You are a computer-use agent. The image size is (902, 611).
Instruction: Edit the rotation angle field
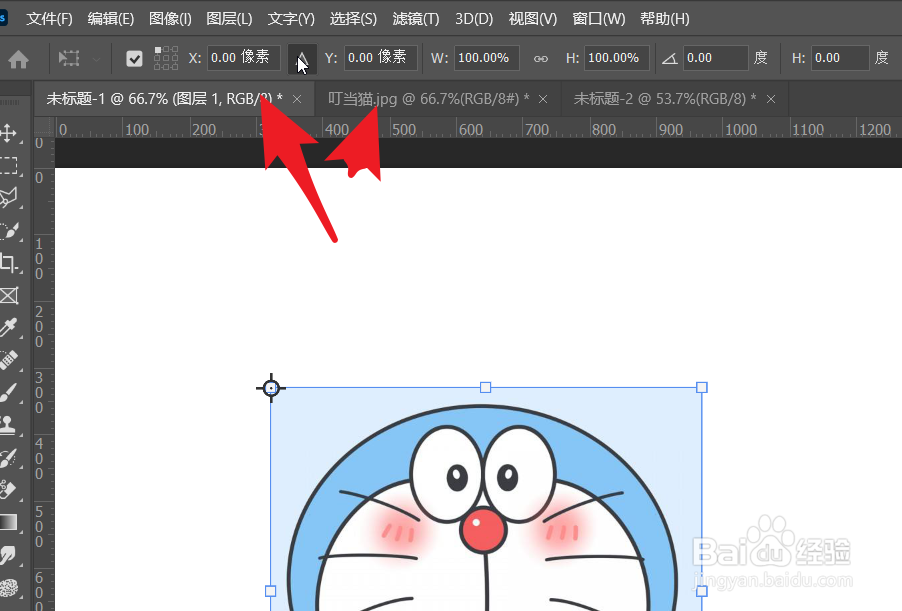point(716,58)
